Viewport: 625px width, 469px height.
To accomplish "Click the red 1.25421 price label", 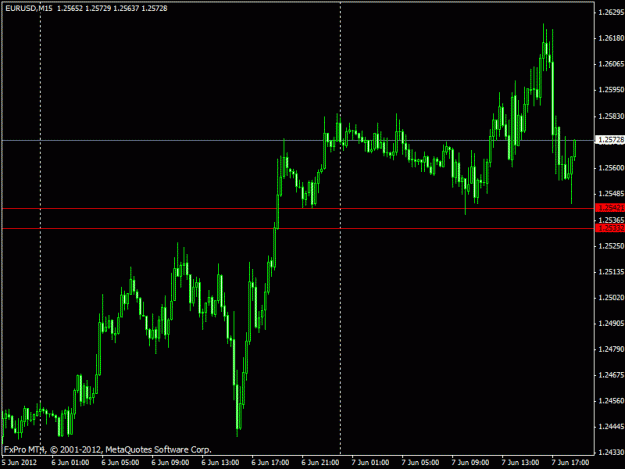I will (610, 208).
